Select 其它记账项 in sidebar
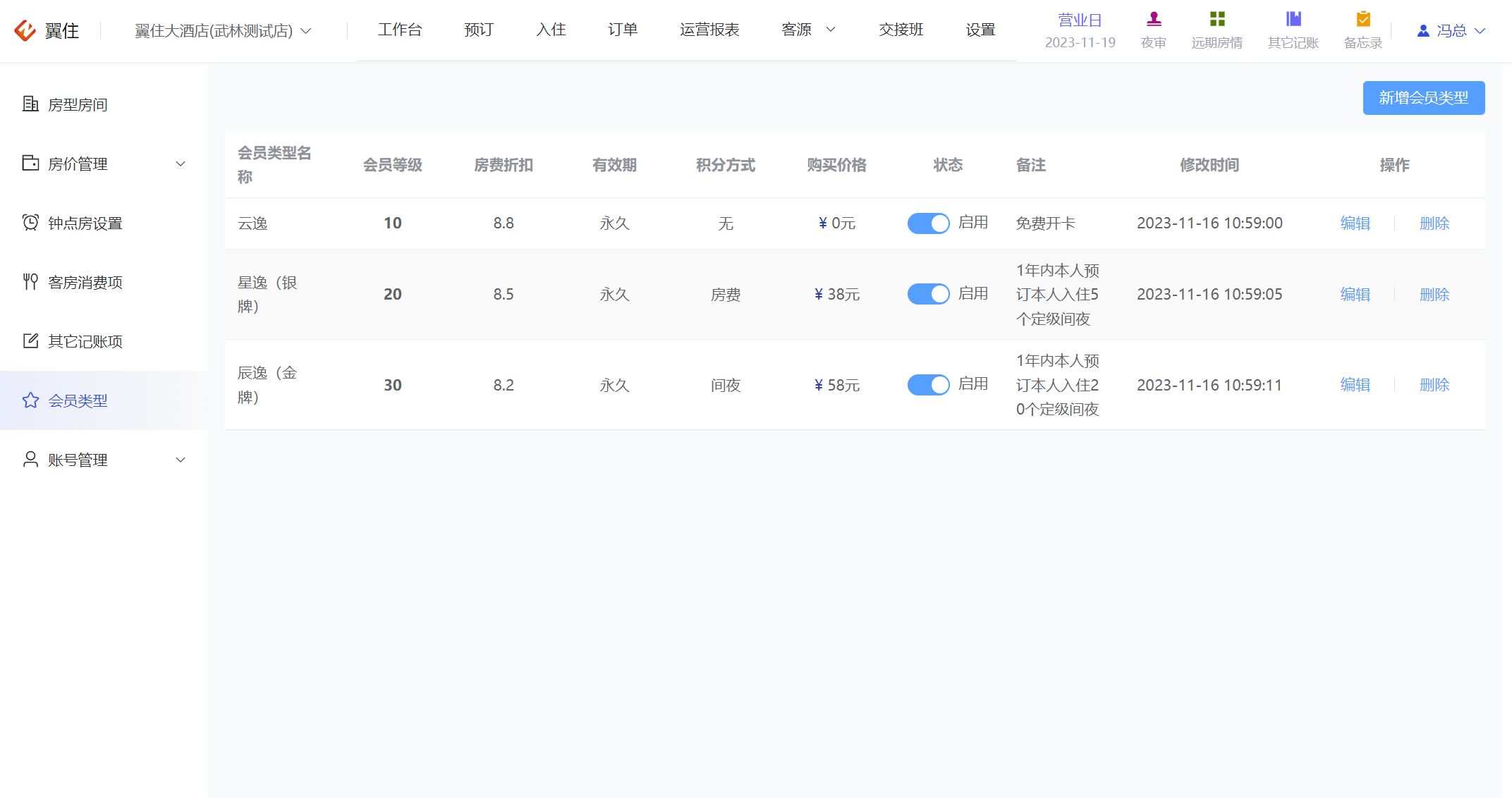Viewport: 1512px width, 798px height. tap(104, 341)
